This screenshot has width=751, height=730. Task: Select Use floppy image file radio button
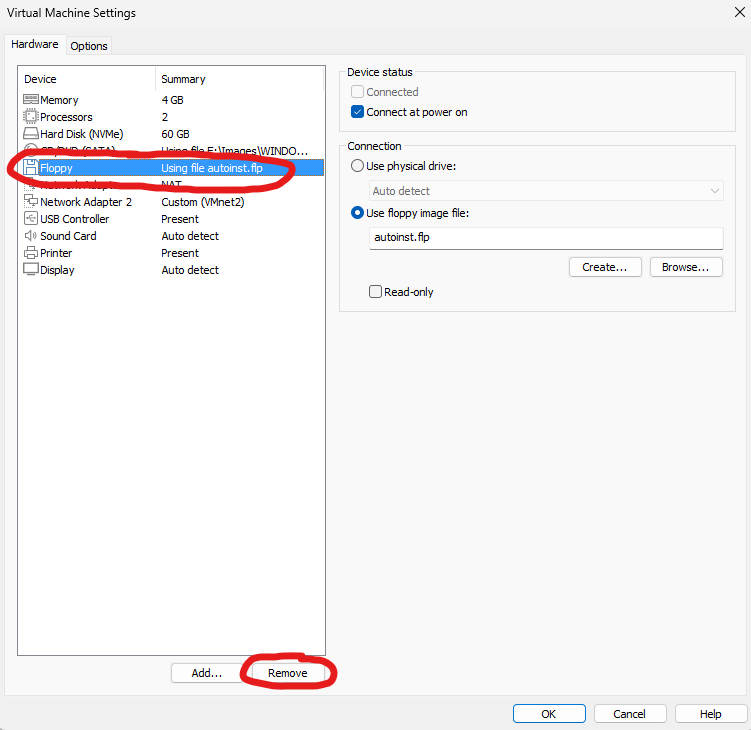tap(357, 213)
